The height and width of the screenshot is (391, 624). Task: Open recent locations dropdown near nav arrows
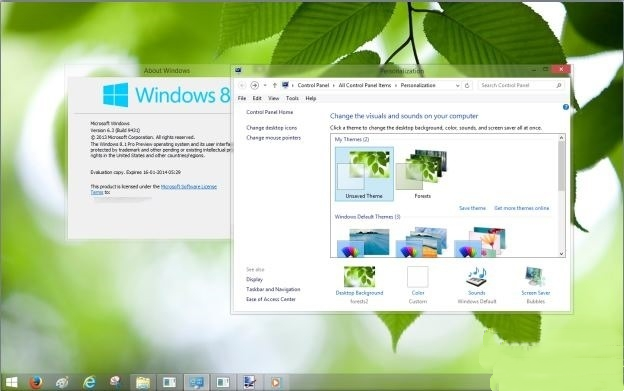coord(265,85)
